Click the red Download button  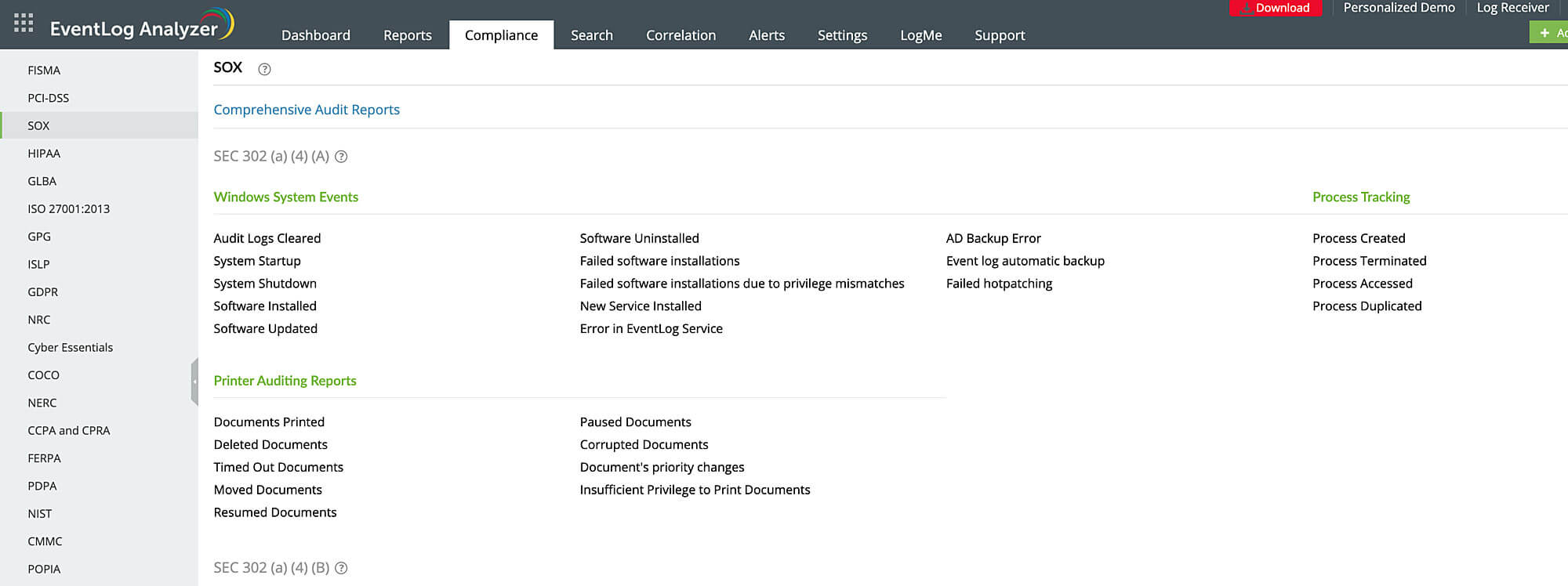1276,8
